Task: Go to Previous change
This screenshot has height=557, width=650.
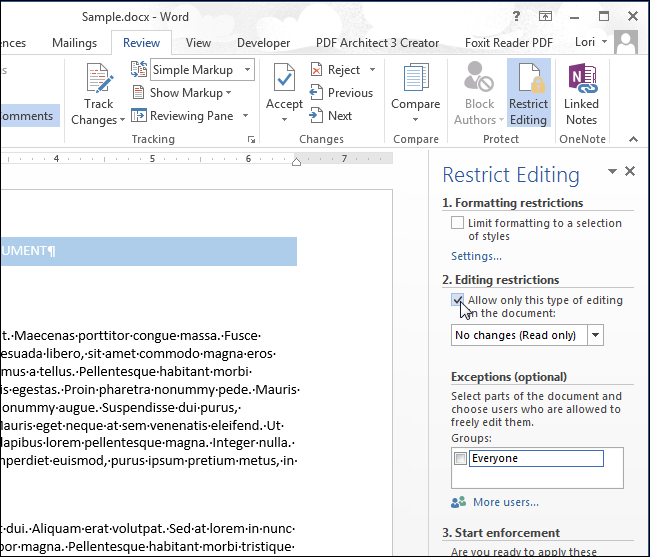Action: click(x=341, y=92)
